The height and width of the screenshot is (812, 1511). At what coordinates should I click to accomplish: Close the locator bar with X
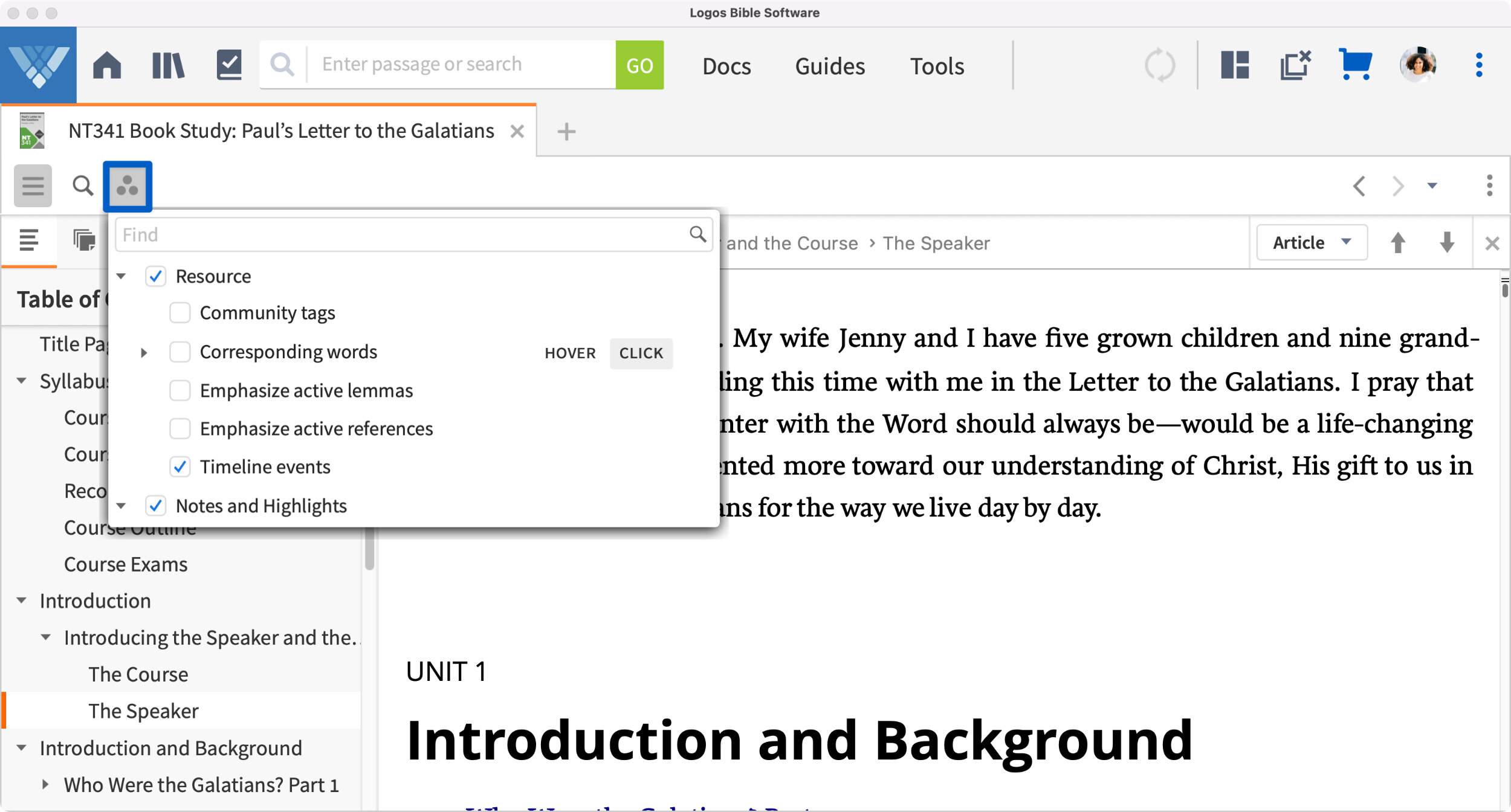[x=1492, y=243]
